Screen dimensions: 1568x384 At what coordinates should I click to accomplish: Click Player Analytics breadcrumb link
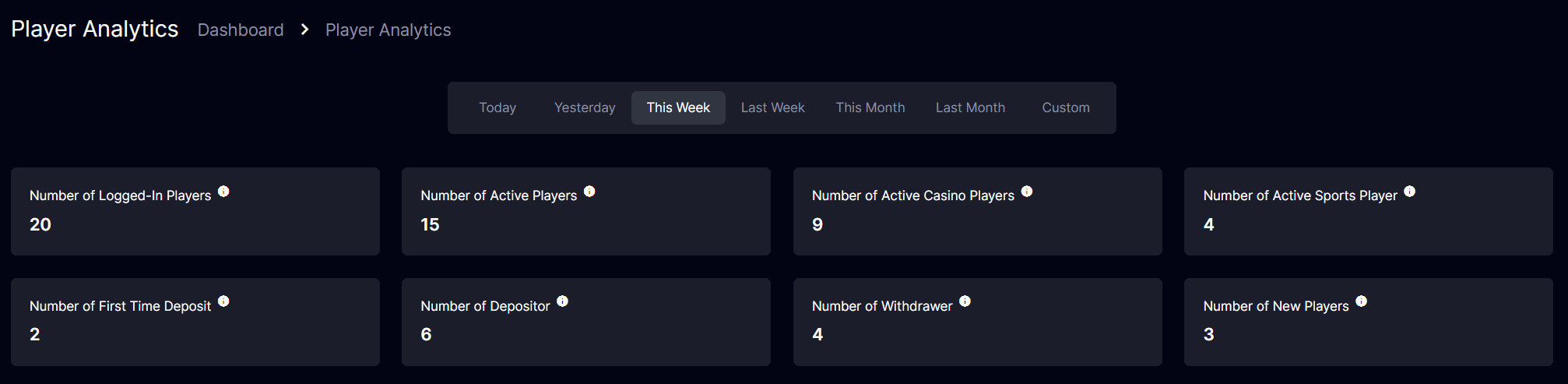point(388,30)
